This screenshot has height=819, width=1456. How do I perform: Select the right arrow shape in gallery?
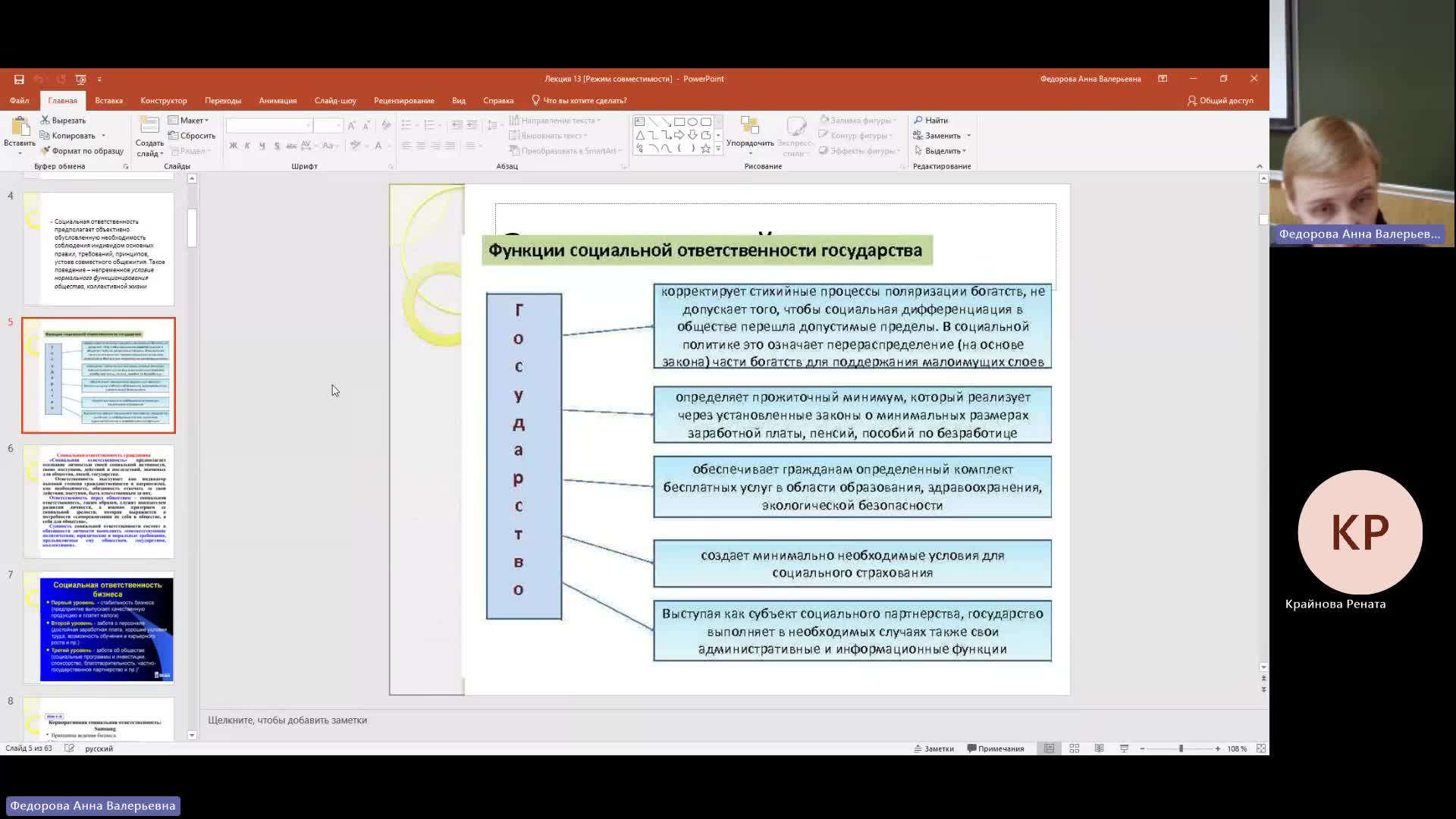click(x=679, y=135)
